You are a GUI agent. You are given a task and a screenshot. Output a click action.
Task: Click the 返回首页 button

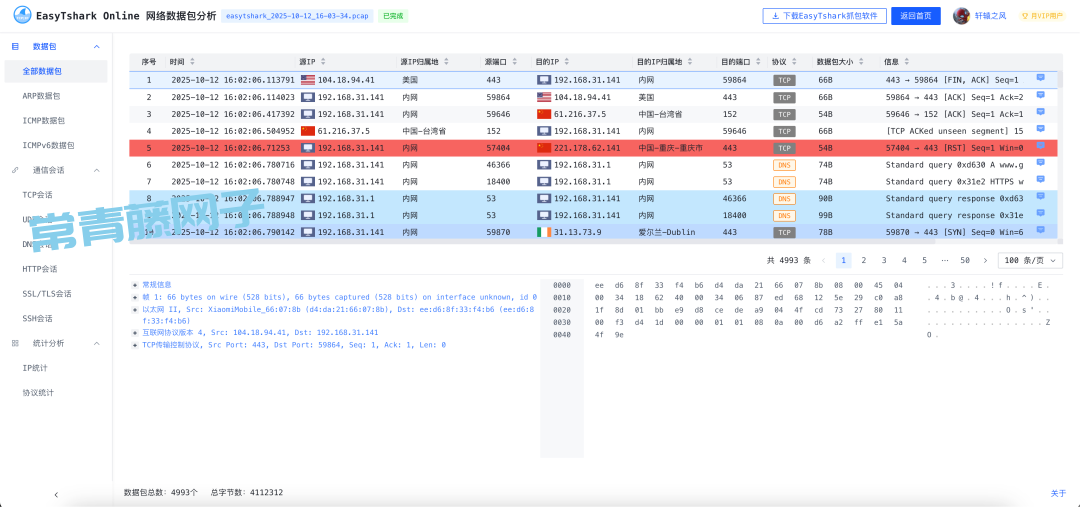coord(915,16)
